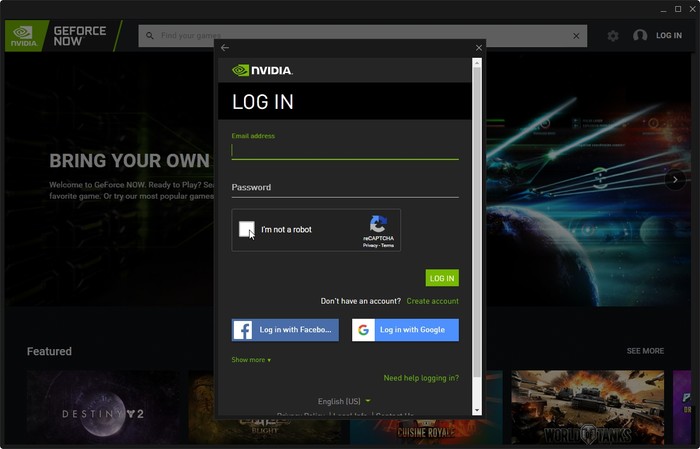The width and height of the screenshot is (700, 449).
Task: Open settings gear in header
Action: (x=613, y=36)
